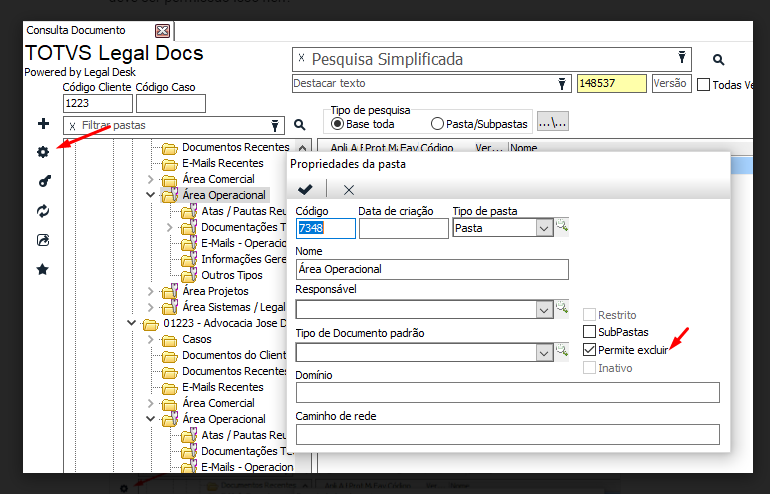Open the Responsável dropdown
The width and height of the screenshot is (770, 494).
click(544, 310)
